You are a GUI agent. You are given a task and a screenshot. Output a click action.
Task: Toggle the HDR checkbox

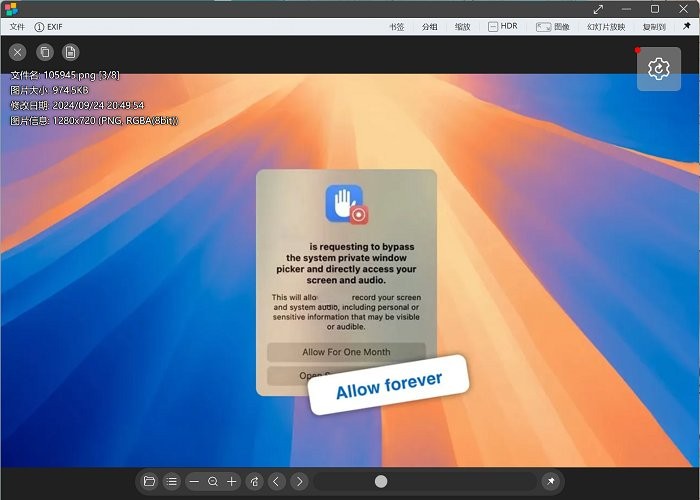[503, 27]
